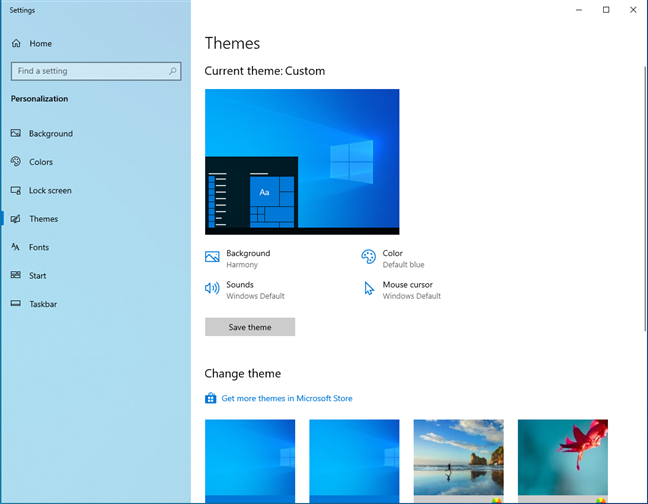Select the first blue Windows theme thumbnail

[250, 461]
